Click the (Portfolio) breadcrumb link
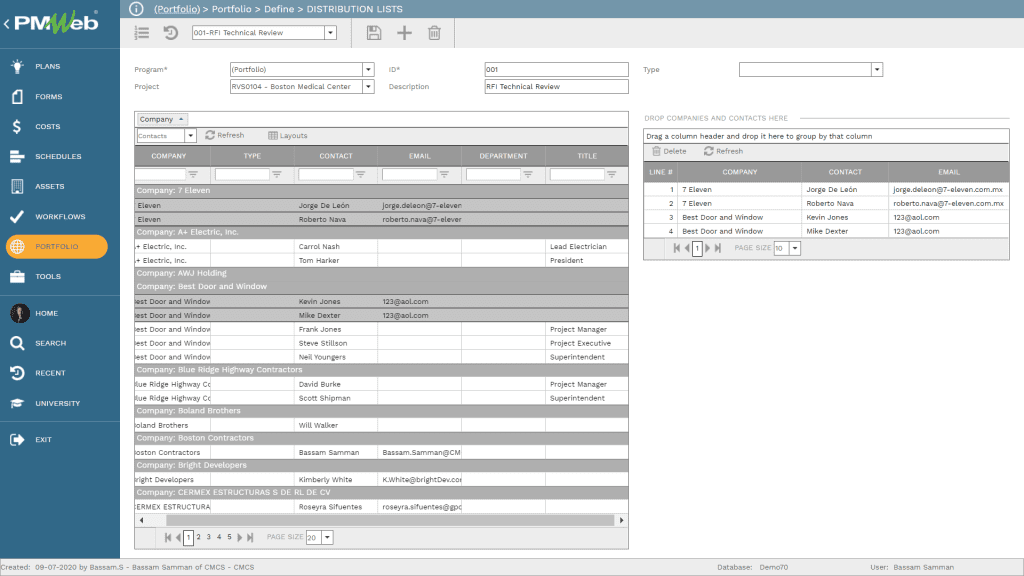 click(177, 9)
